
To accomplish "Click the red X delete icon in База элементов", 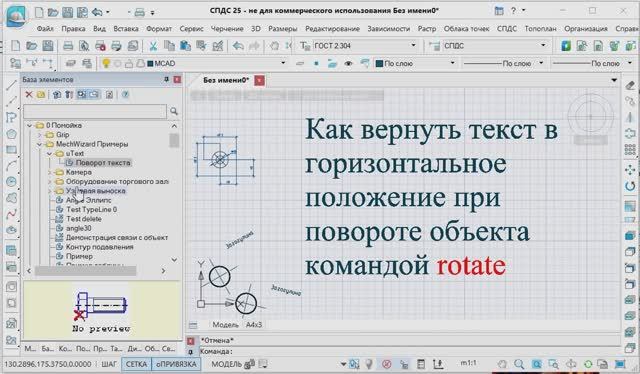I will (29, 95).
